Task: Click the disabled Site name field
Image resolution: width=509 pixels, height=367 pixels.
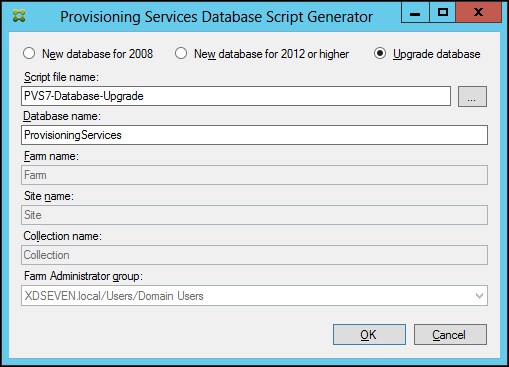Action: (254, 215)
